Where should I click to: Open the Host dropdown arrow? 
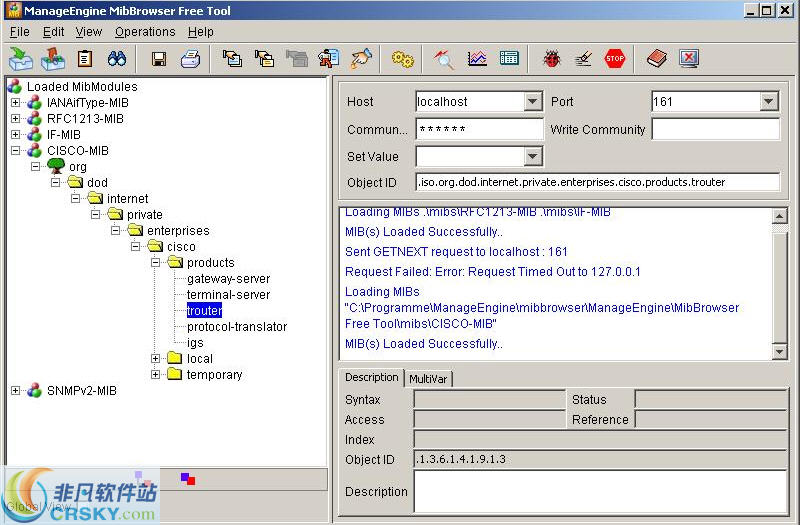tap(532, 102)
